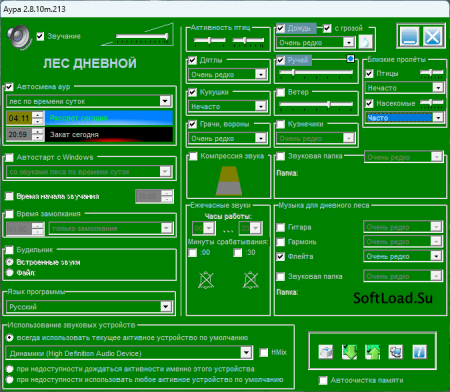450x392 pixels.
Task: Select Встроенные звуки radio button
Action: (10, 262)
